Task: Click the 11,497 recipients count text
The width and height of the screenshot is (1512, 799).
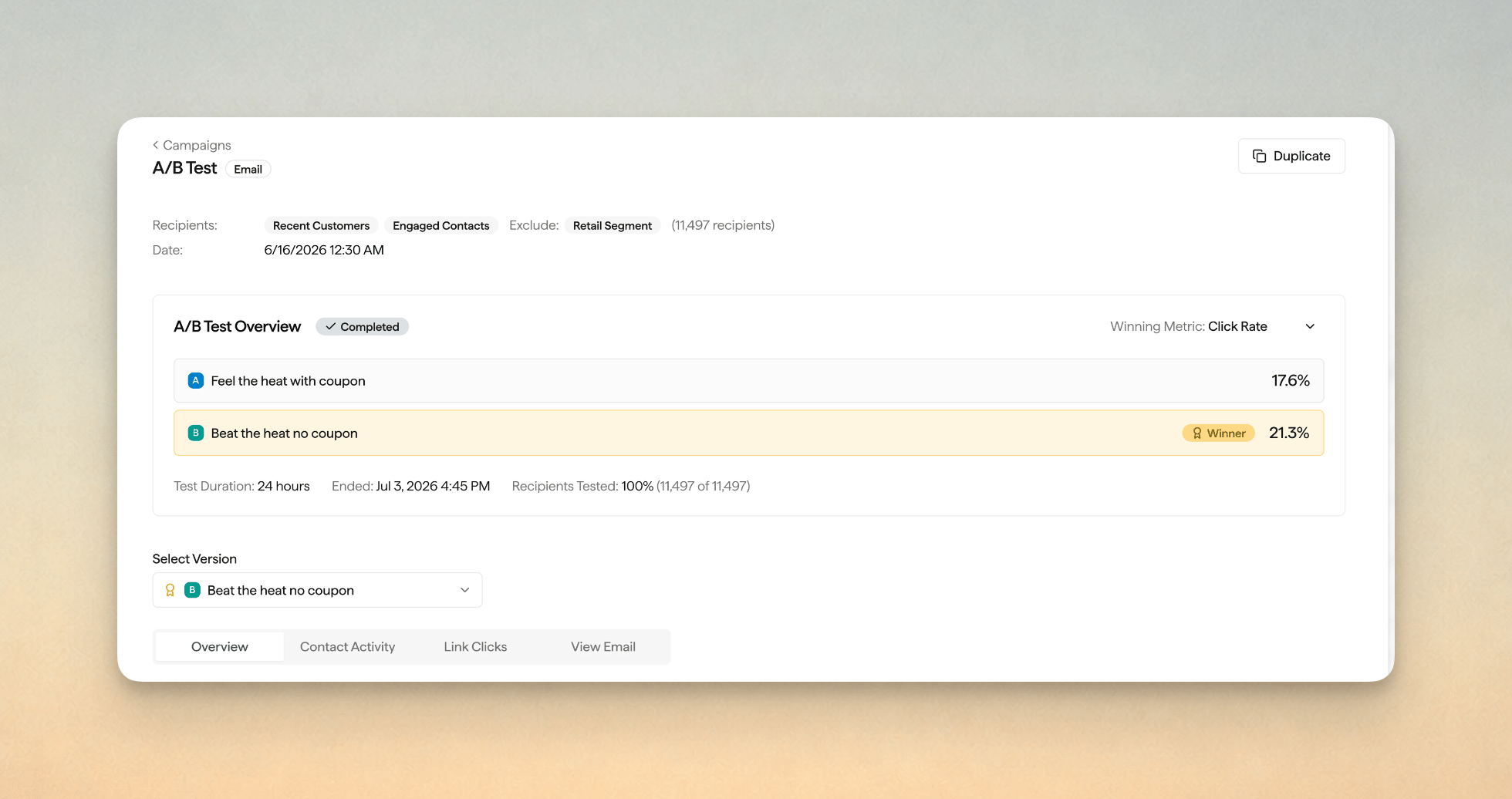Action: click(x=723, y=225)
